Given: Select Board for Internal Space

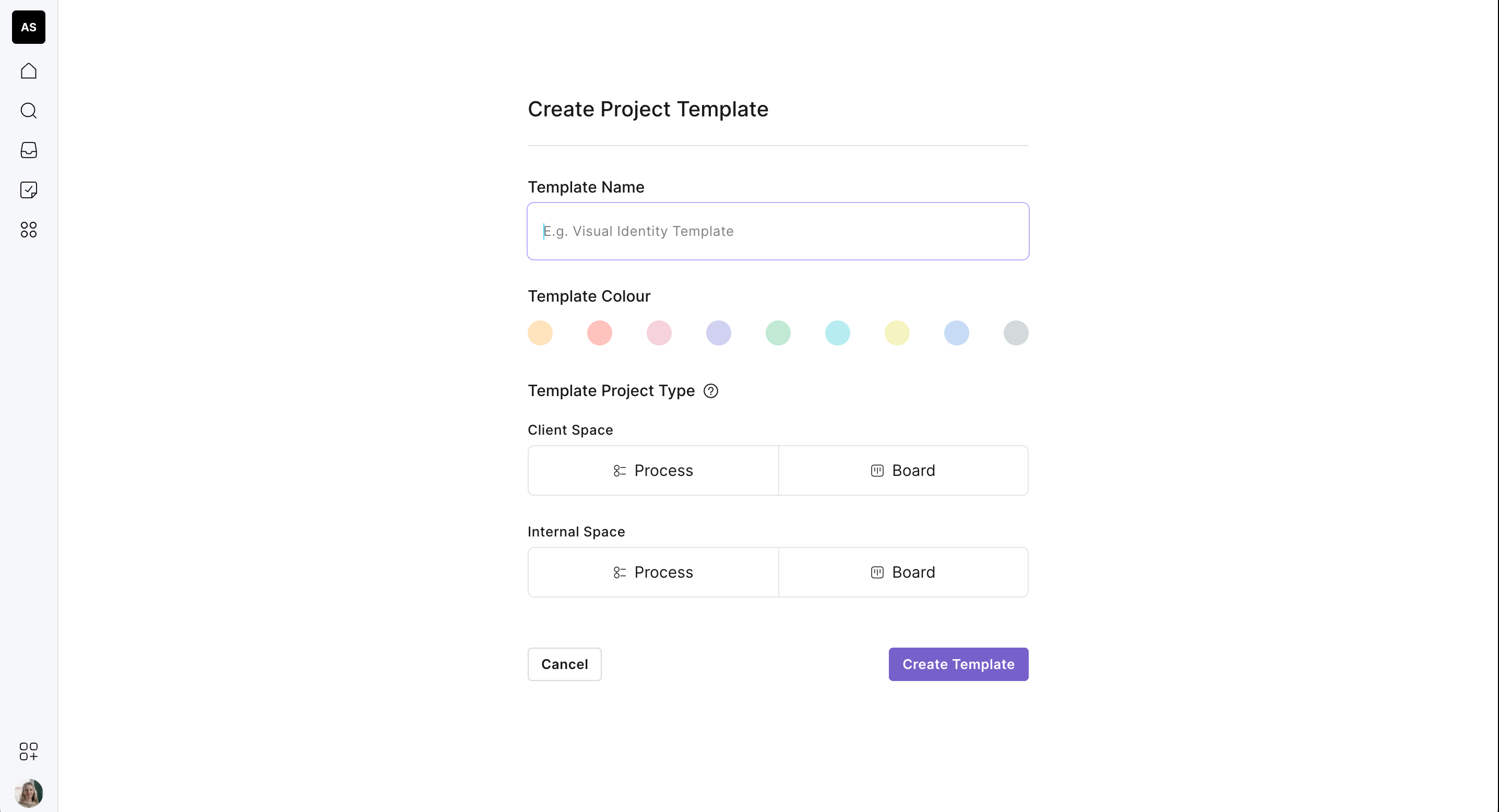Looking at the screenshot, I should point(903,572).
